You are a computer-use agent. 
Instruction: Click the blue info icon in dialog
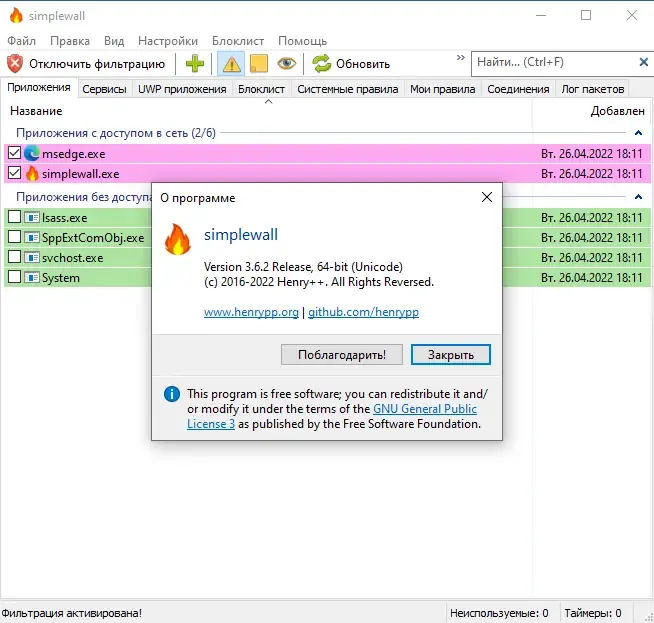(x=172, y=394)
